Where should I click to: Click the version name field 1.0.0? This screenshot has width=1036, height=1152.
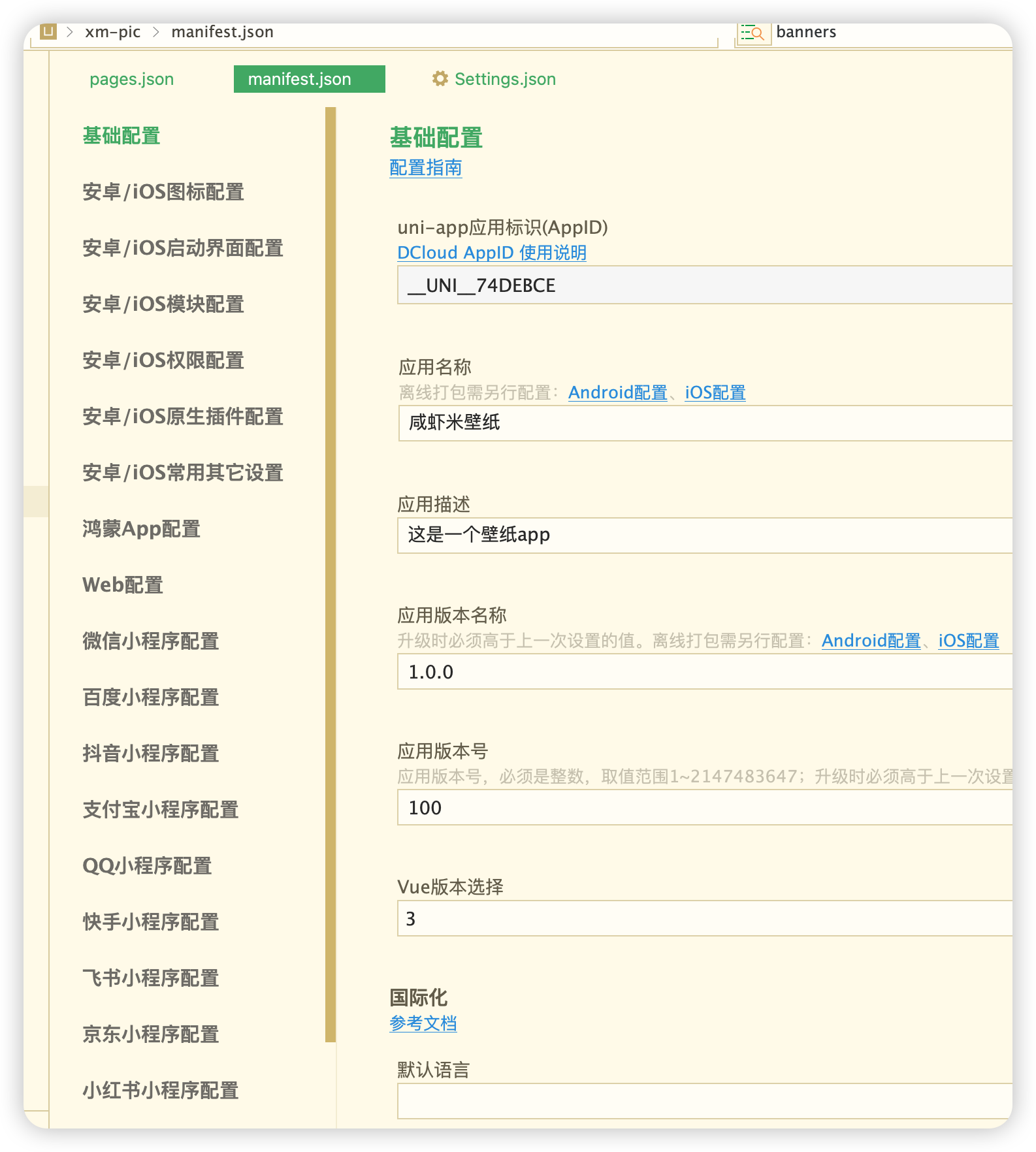[x=705, y=671]
